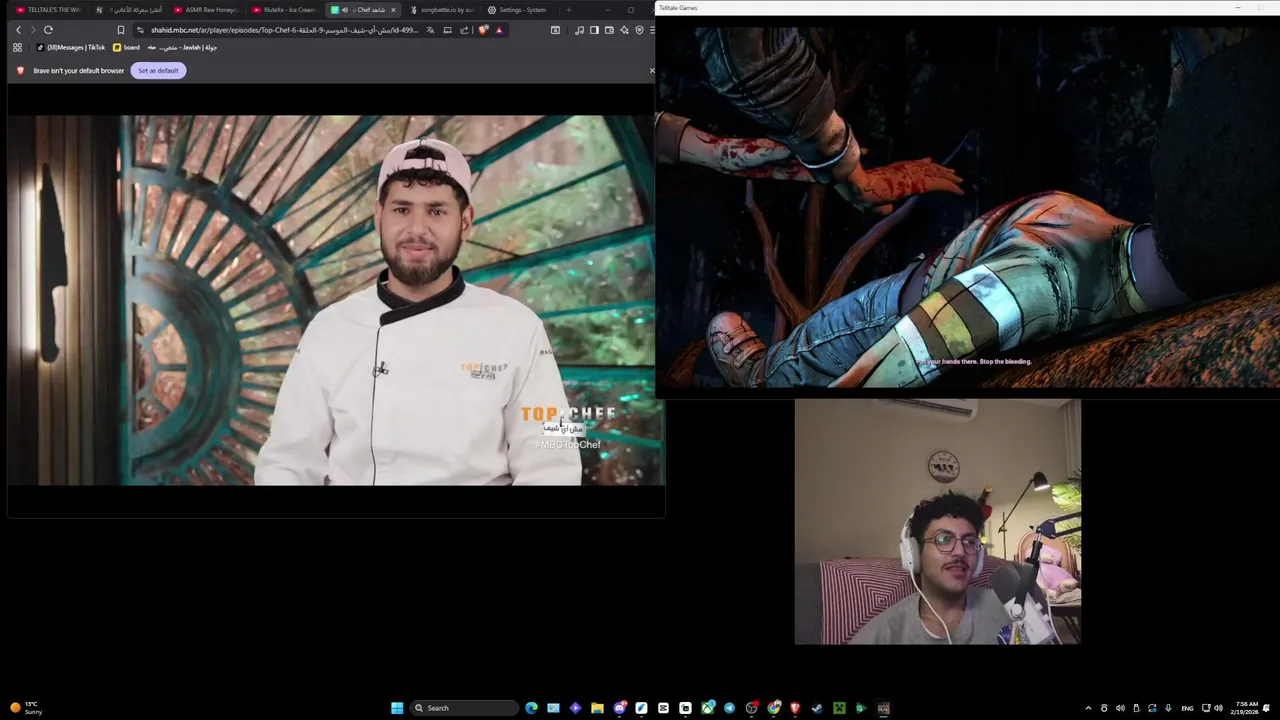Open the ENG language switcher
The width and height of the screenshot is (1280, 720).
(1187, 708)
